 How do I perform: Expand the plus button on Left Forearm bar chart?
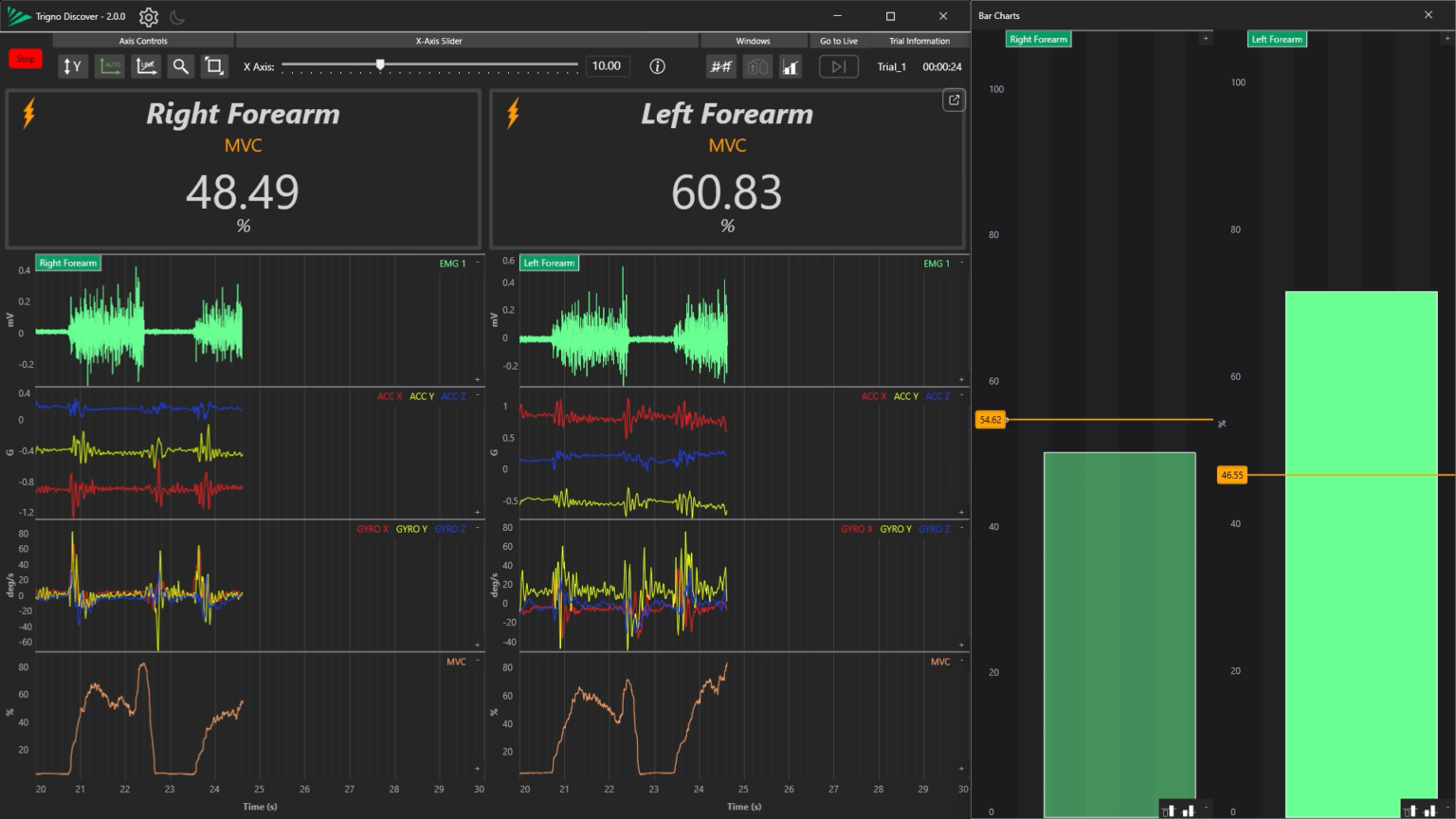click(1447, 39)
